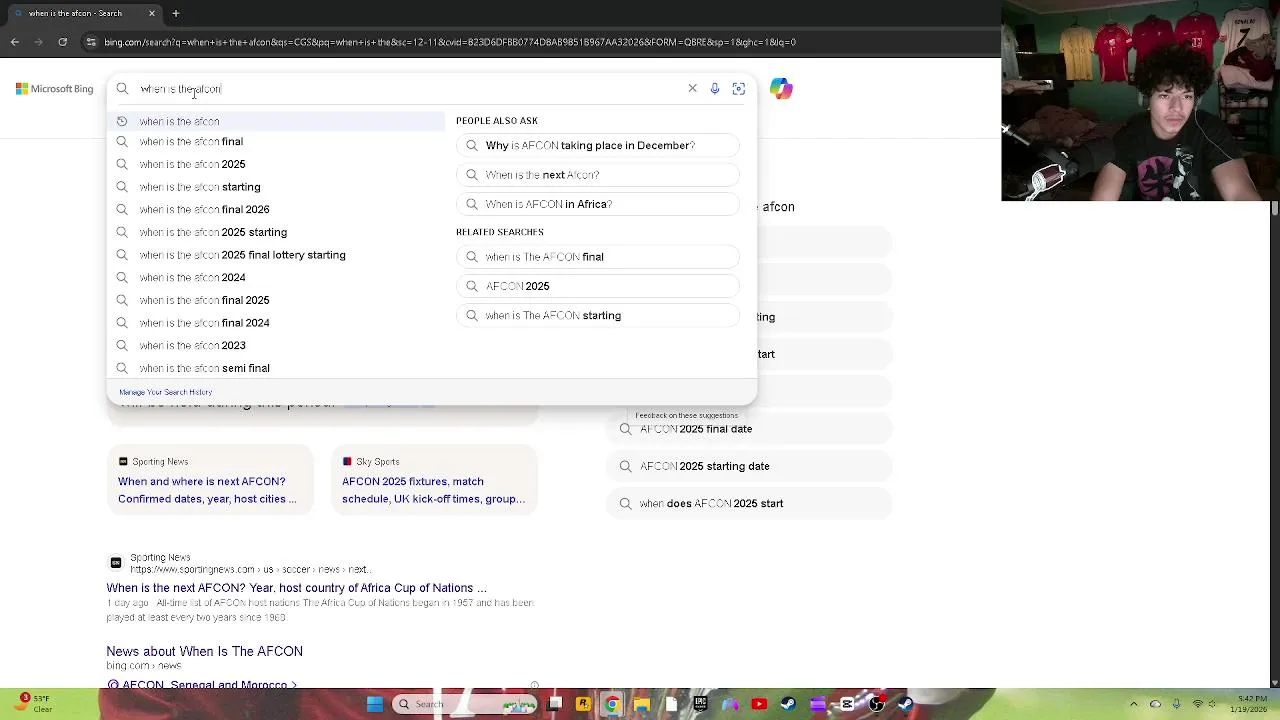Select related search 'AFCON 2025' in dropdown

(598, 286)
